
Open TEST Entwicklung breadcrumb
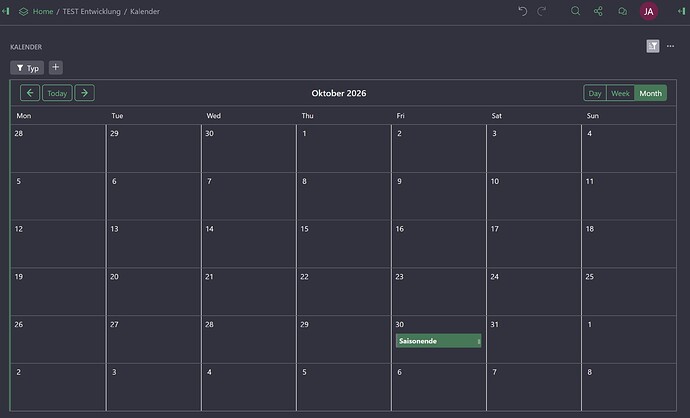[x=92, y=11]
